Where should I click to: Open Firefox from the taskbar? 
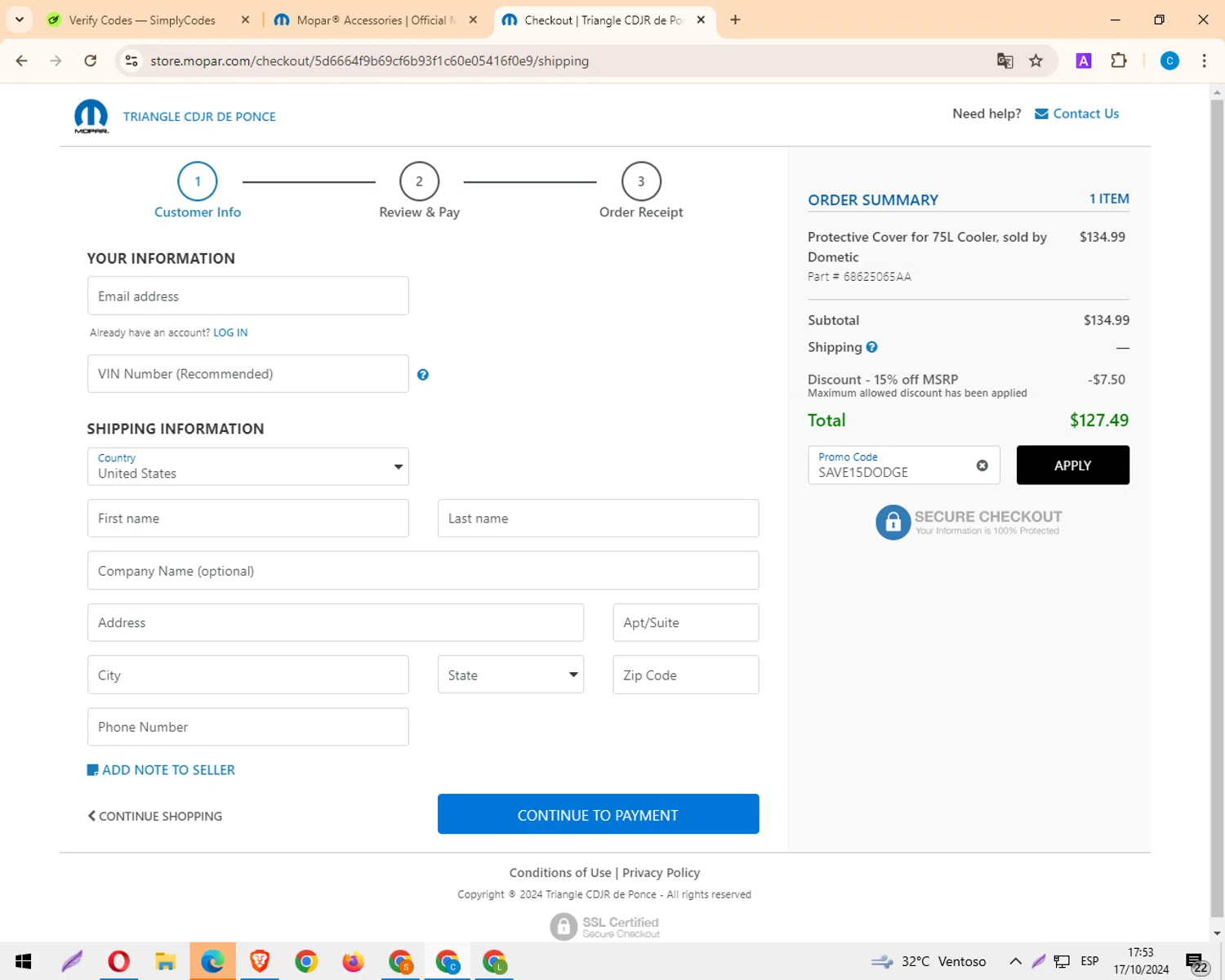pos(354,961)
